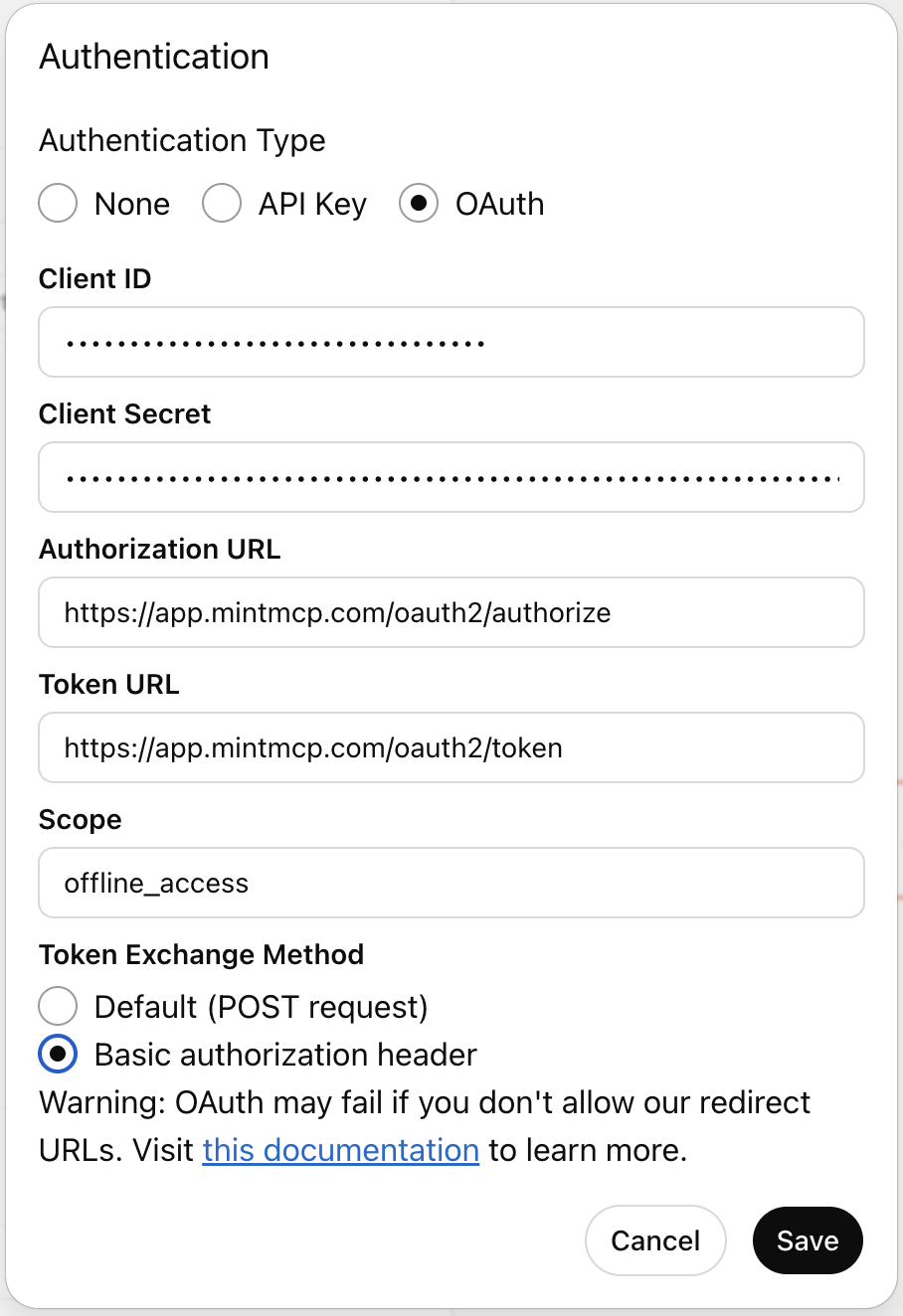Click the Client ID label
903x1316 pixels.
94,279
